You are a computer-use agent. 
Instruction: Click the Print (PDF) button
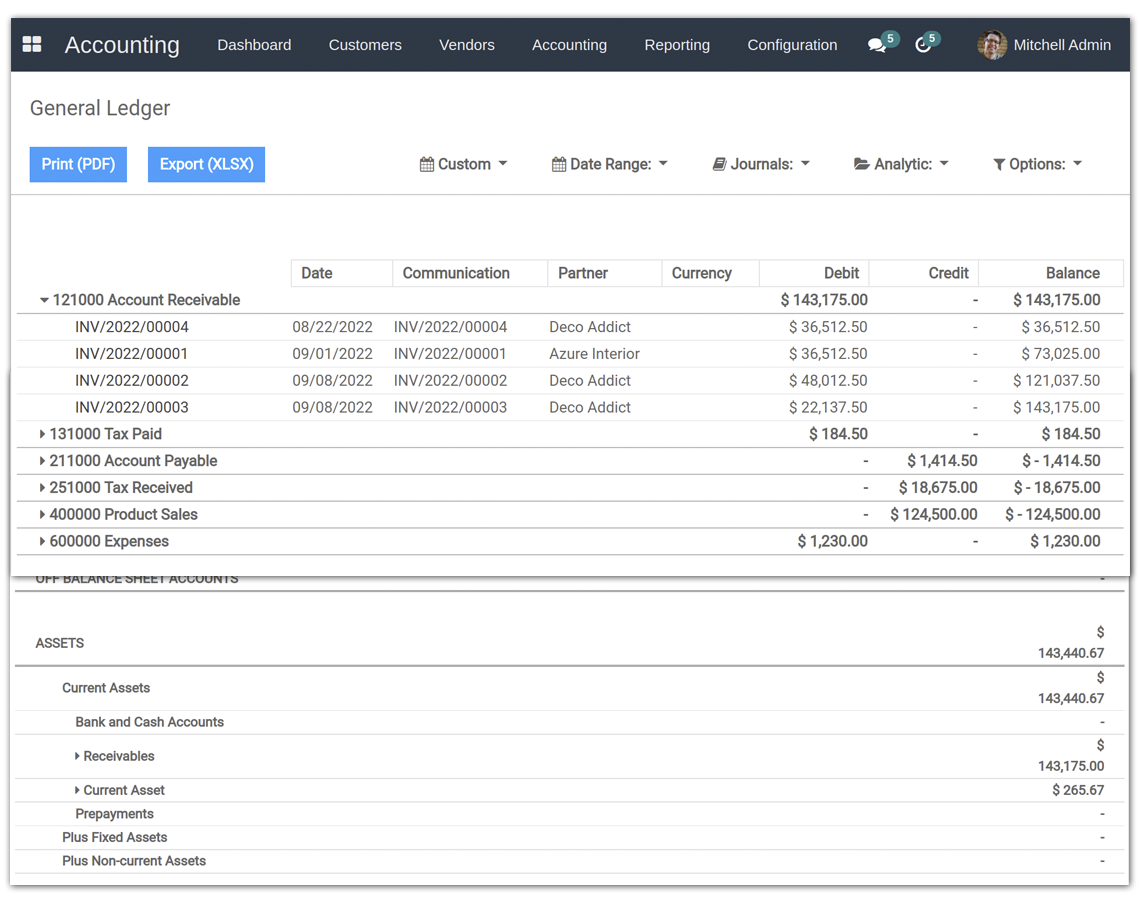pos(78,163)
